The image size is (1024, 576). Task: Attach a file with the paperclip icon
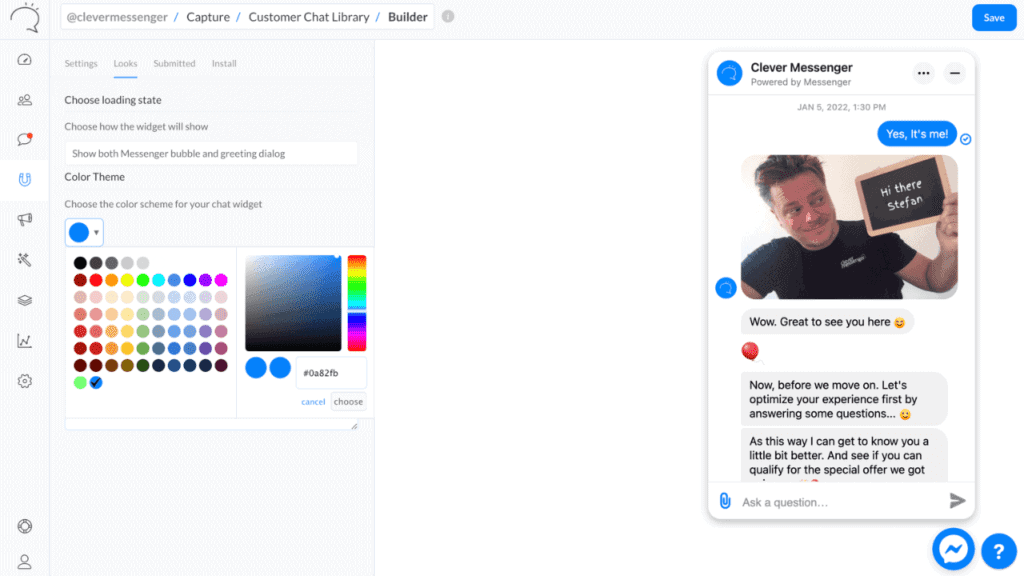(724, 501)
